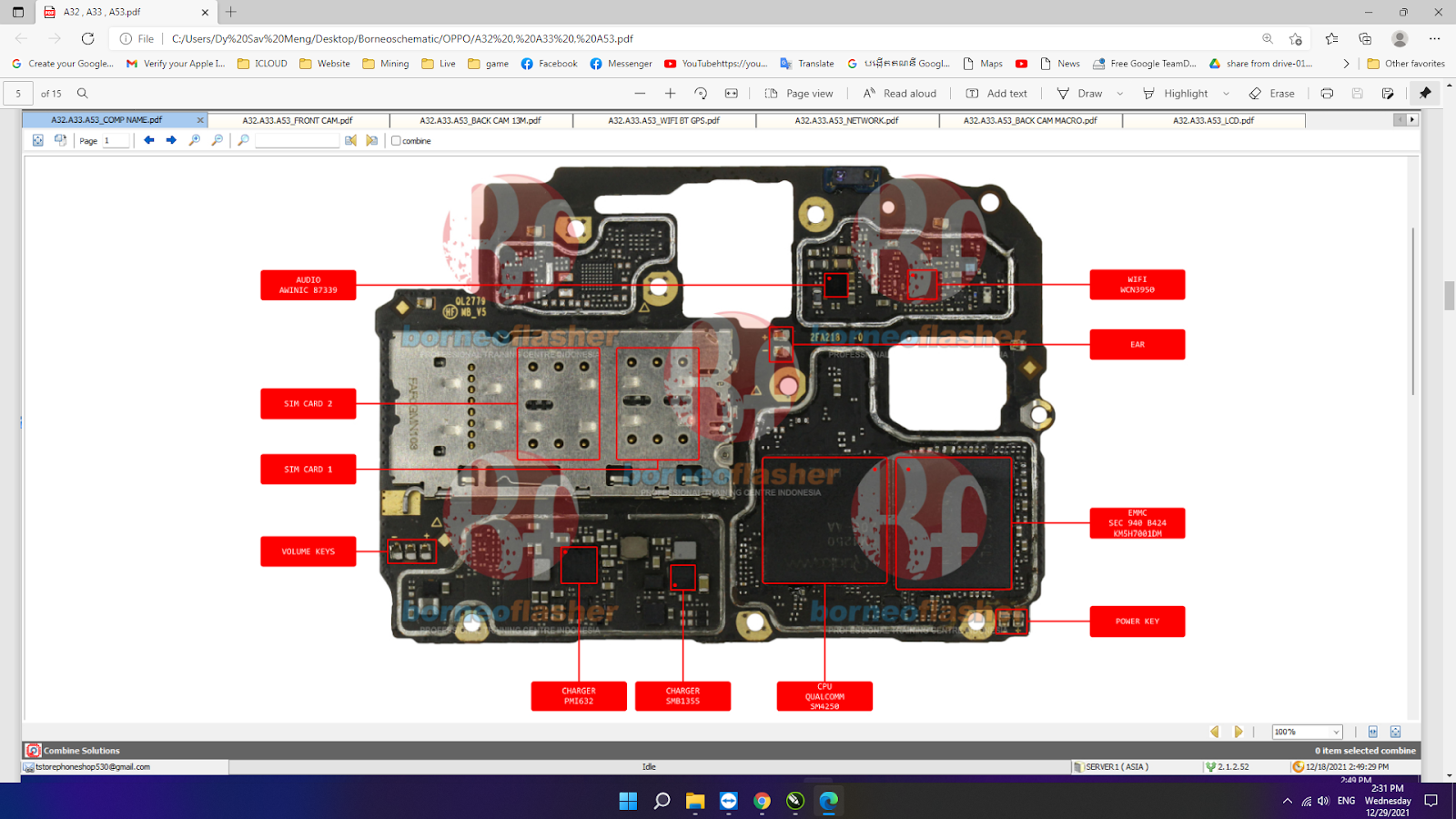Click the Page view button
Viewport: 1456px width, 819px height.
(x=799, y=93)
